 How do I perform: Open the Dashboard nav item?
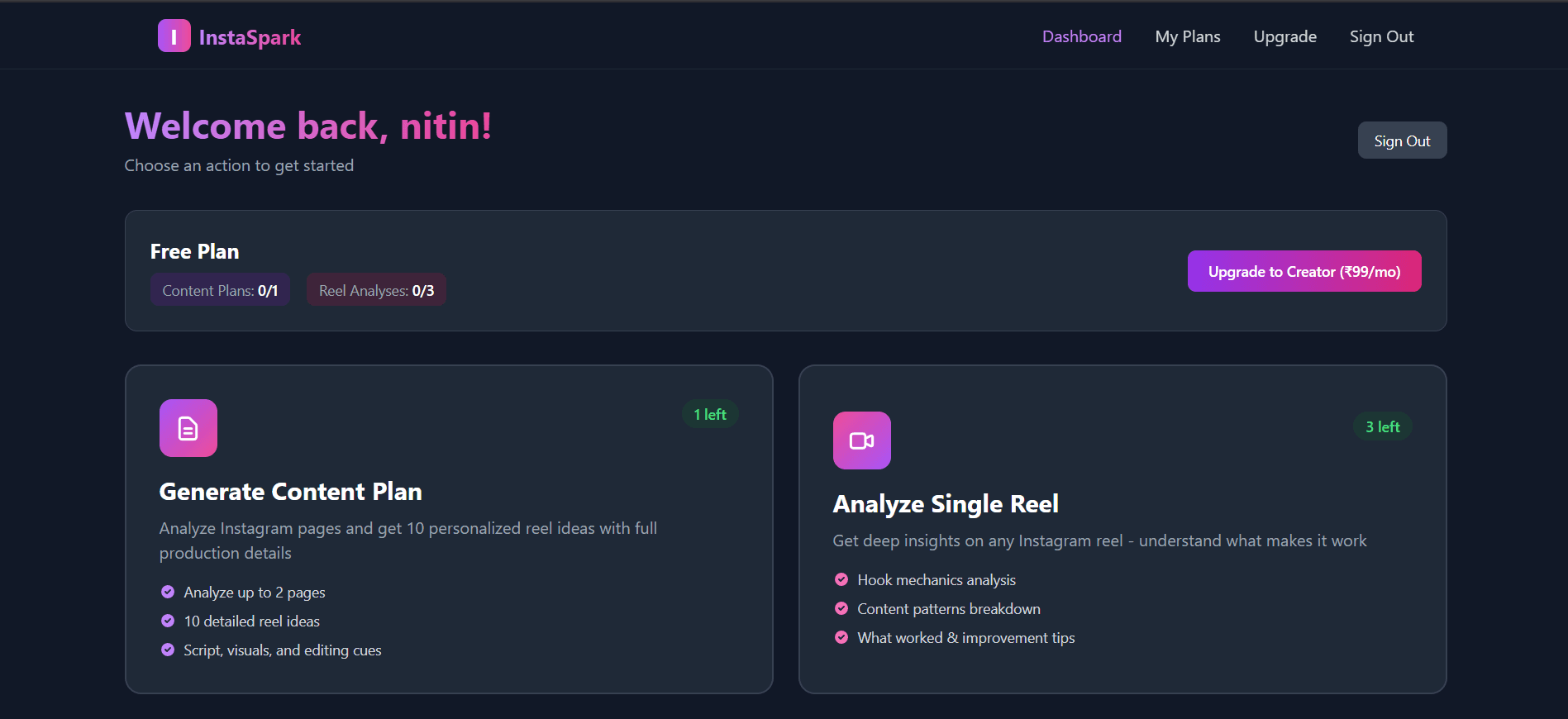tap(1081, 36)
